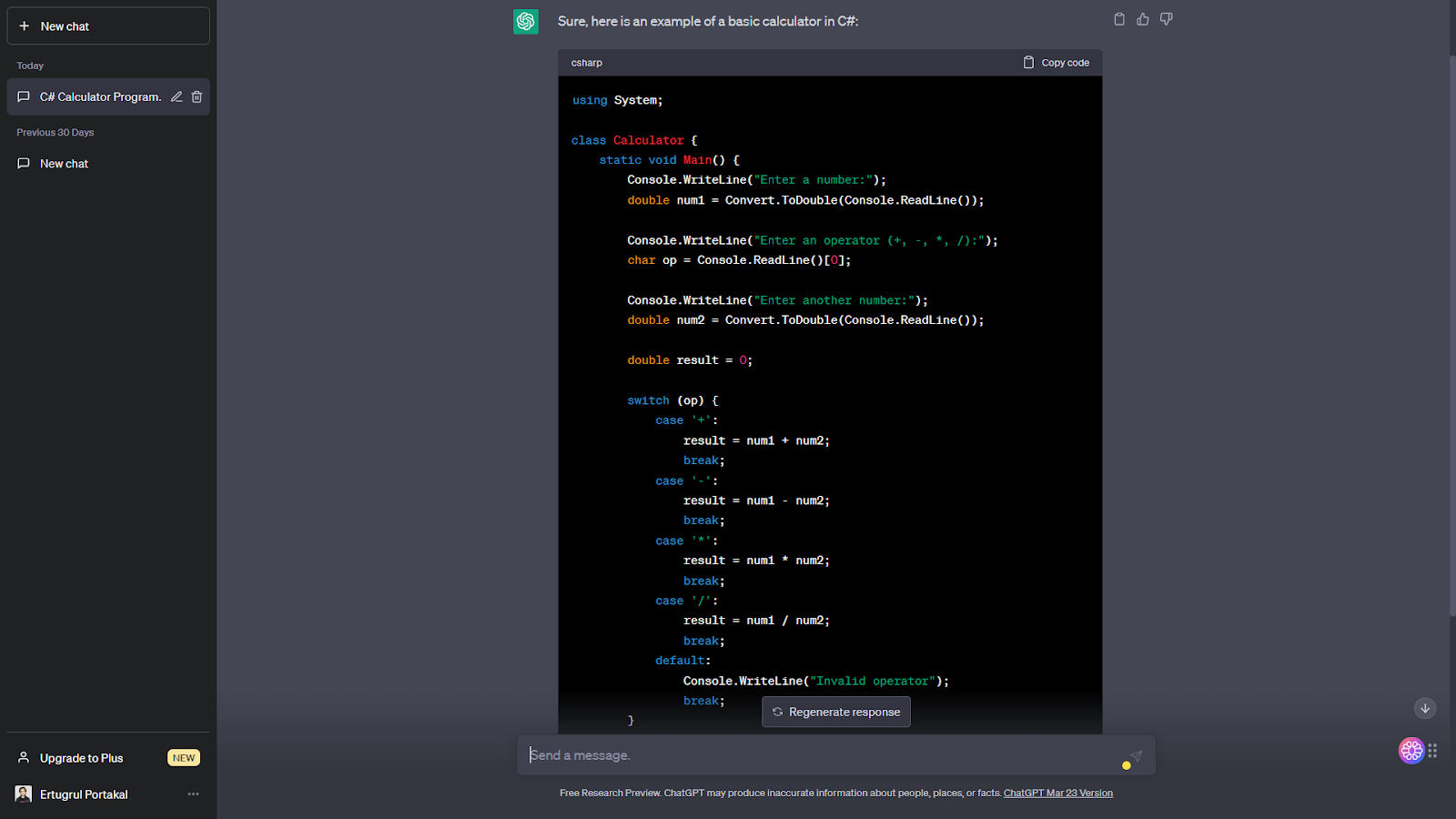Click the Ertugrul Portakal profile avatar
1456x819 pixels.
click(x=24, y=794)
